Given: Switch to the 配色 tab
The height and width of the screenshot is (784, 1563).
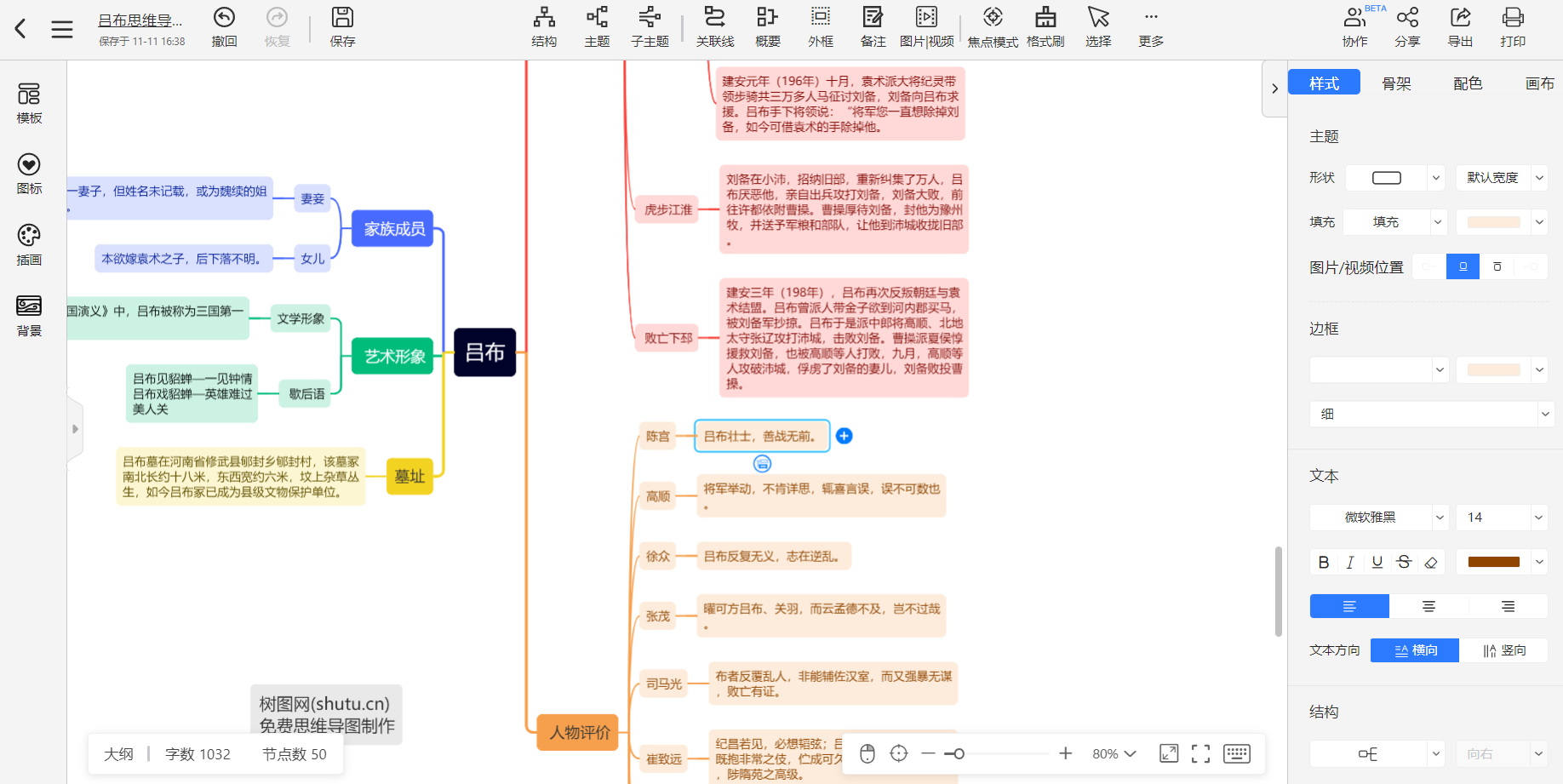Looking at the screenshot, I should pyautogui.click(x=1467, y=83).
